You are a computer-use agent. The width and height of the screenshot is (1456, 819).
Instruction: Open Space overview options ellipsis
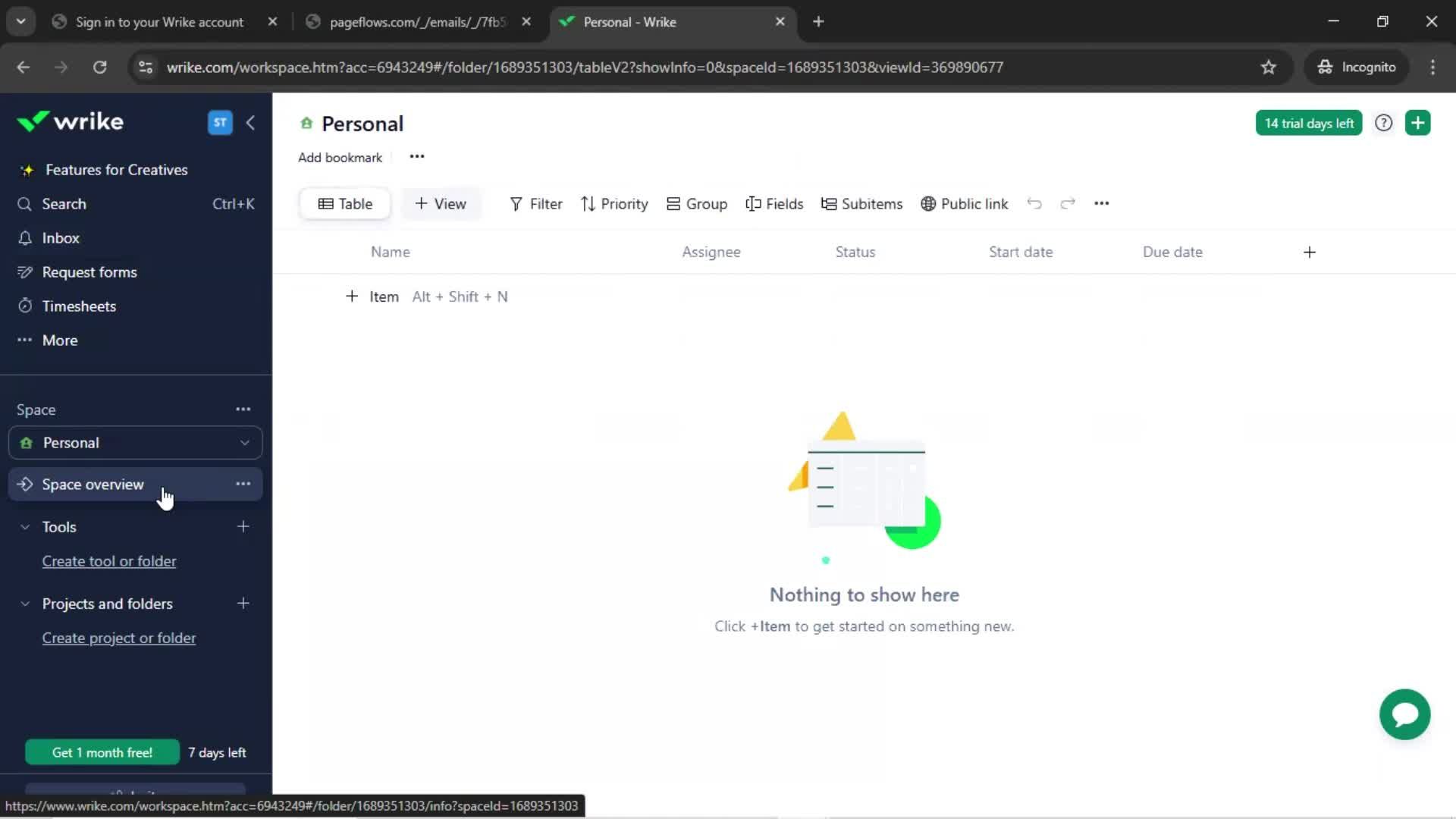point(243,484)
